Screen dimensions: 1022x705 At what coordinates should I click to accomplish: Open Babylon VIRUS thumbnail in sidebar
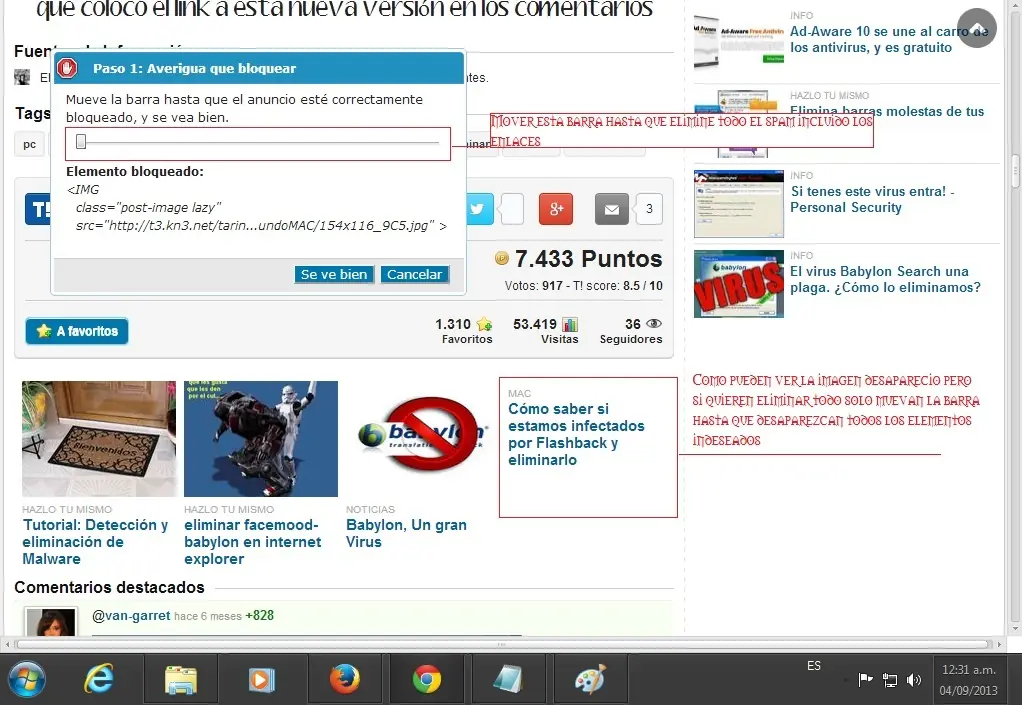(x=739, y=284)
